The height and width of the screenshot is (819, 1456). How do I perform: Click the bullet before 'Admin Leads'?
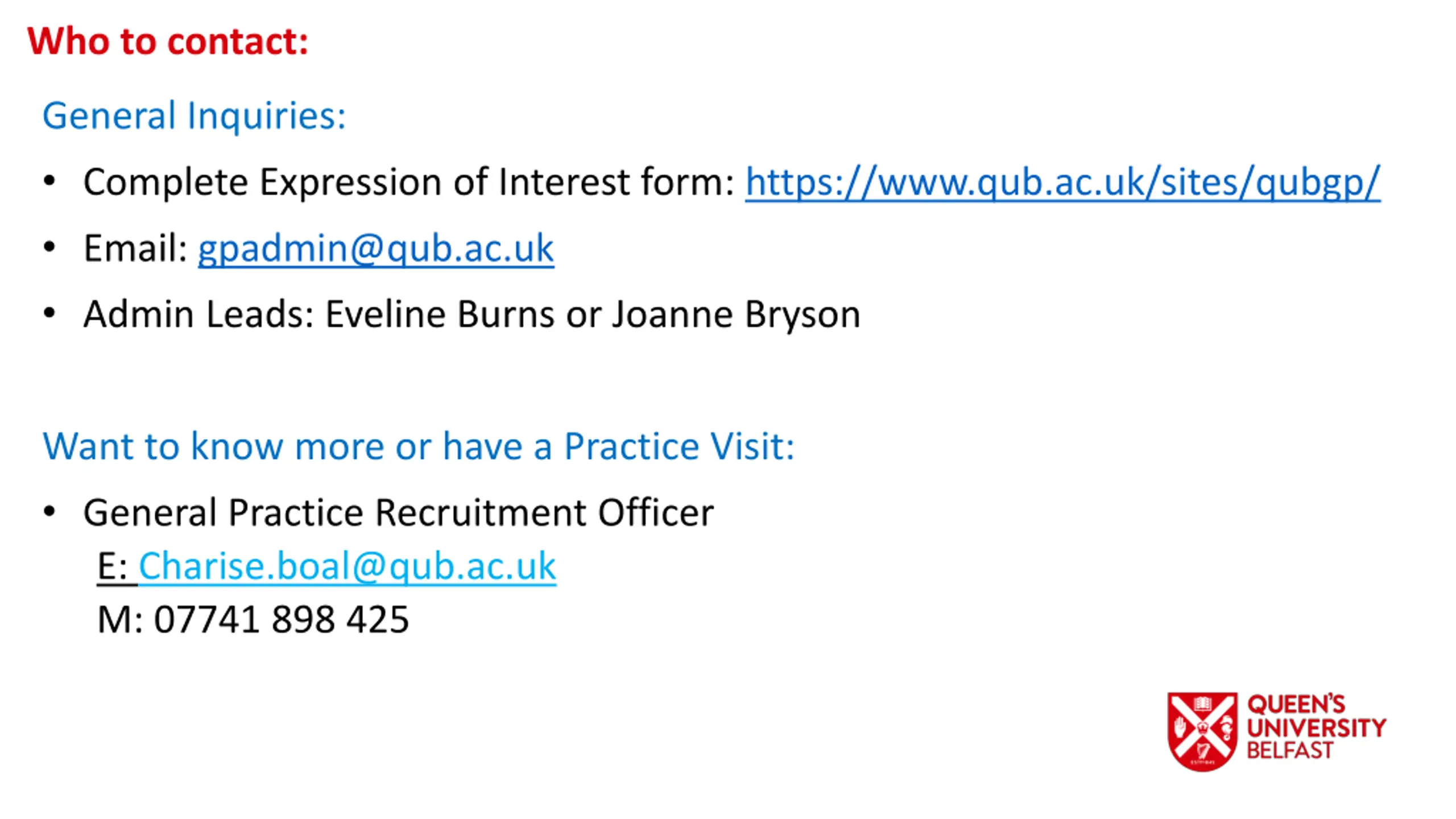click(x=49, y=313)
